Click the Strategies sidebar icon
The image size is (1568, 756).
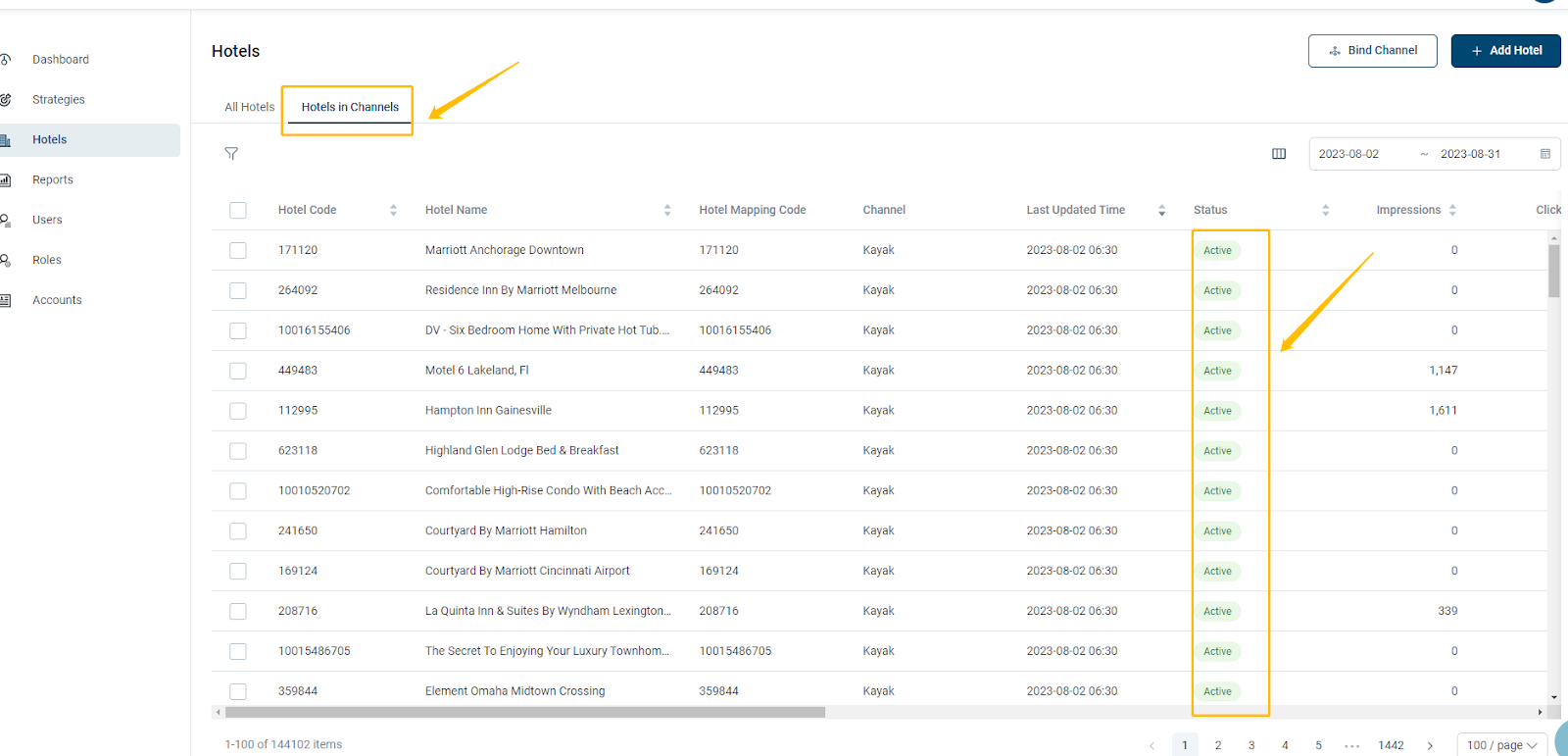point(5,100)
